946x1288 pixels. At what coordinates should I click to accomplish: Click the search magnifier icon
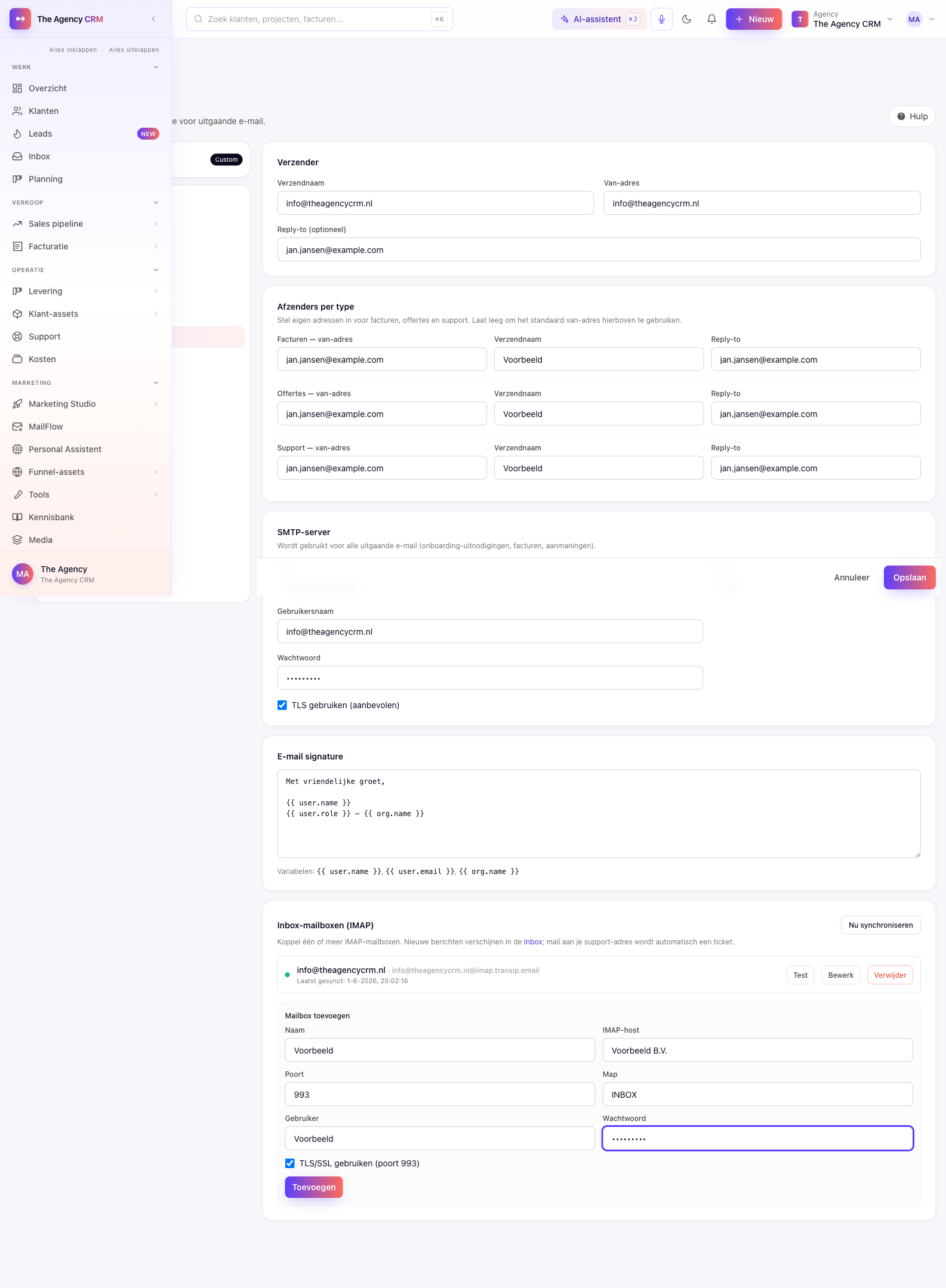click(x=198, y=19)
